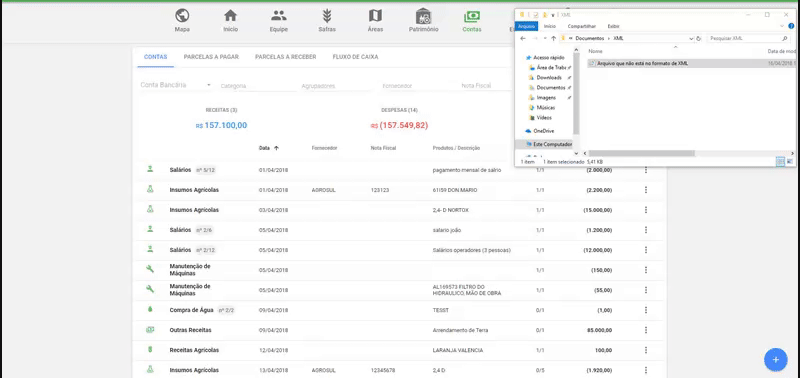Open the Início ribbon tab in Explorer
This screenshot has width=800, height=378.
pos(549,26)
